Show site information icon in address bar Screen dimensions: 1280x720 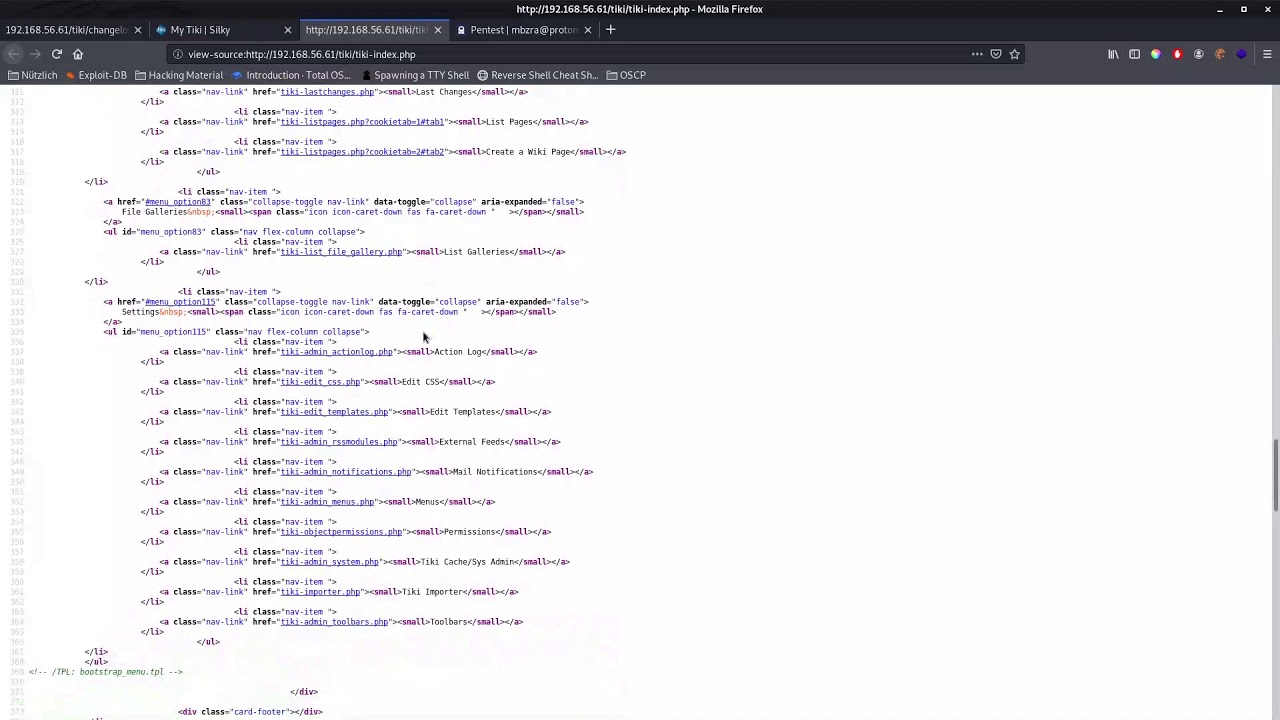[x=177, y=54]
